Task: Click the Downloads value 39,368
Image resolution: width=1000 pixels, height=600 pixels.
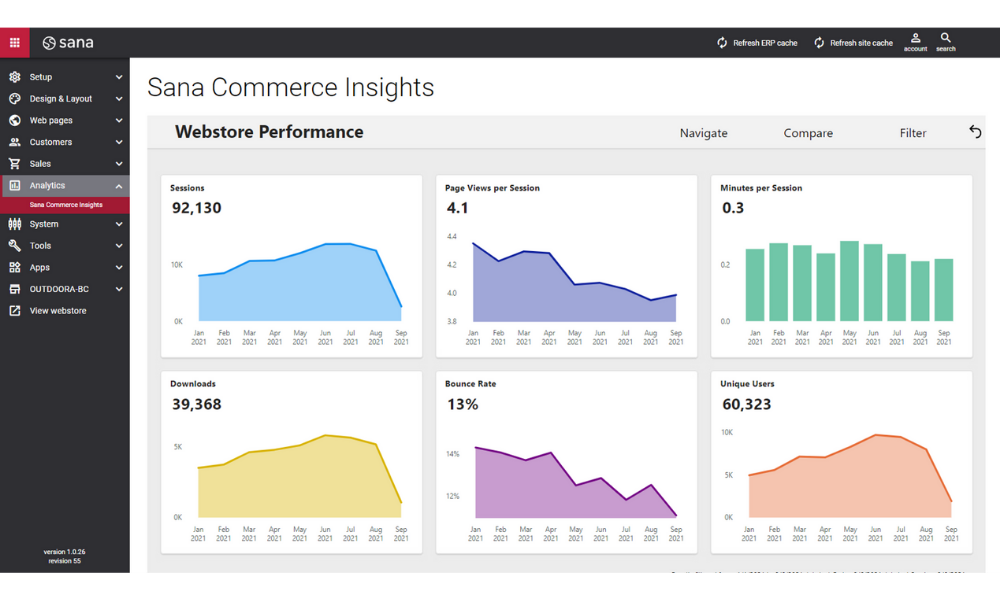Action: [x=196, y=404]
